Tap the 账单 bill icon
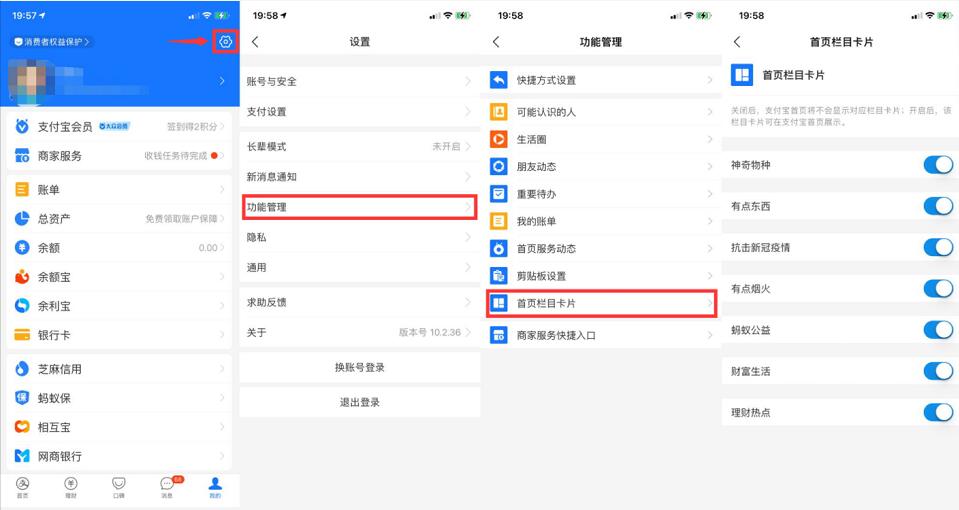959x510 pixels. [22, 190]
